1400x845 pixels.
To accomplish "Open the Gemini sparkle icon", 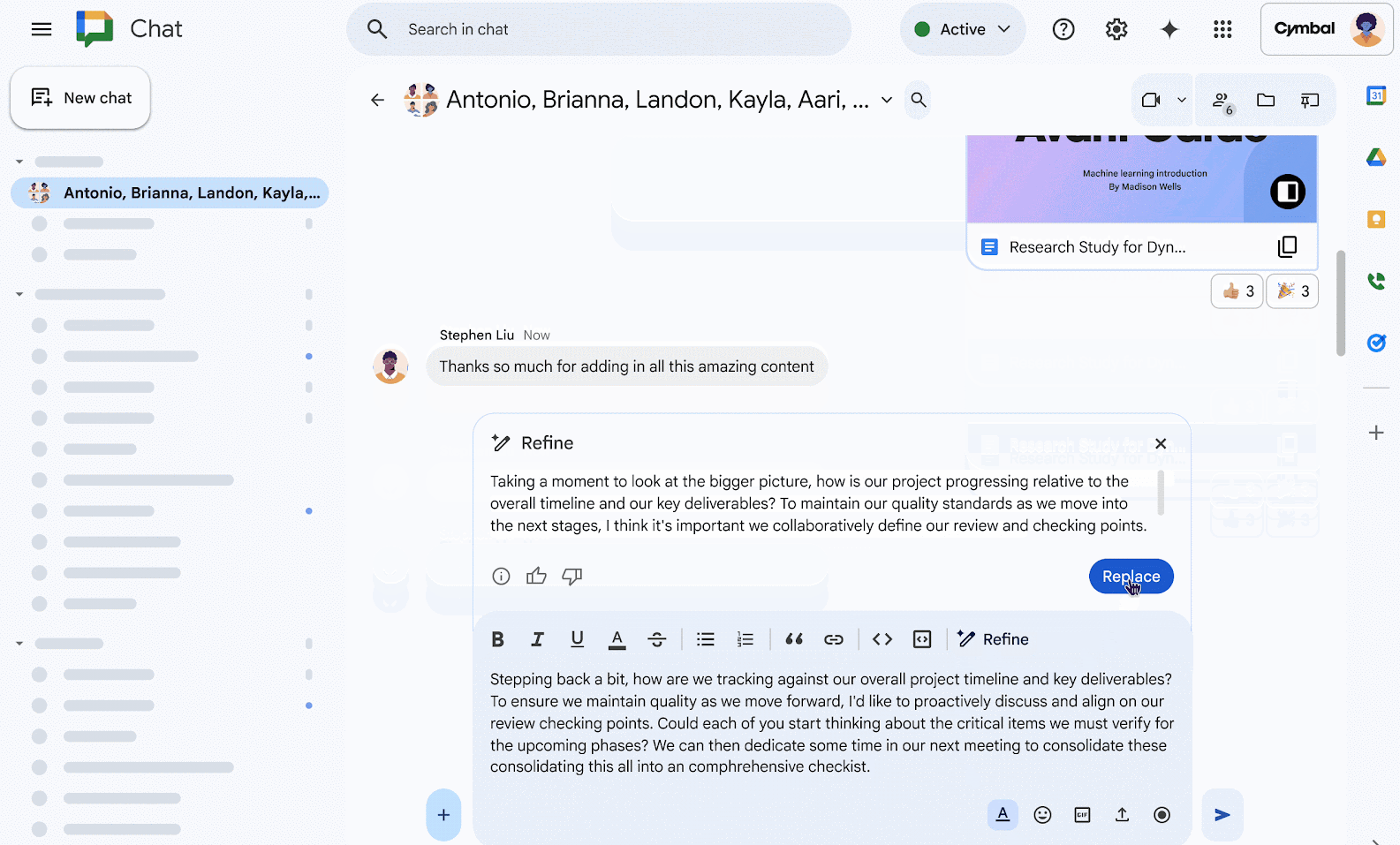I will (1169, 29).
